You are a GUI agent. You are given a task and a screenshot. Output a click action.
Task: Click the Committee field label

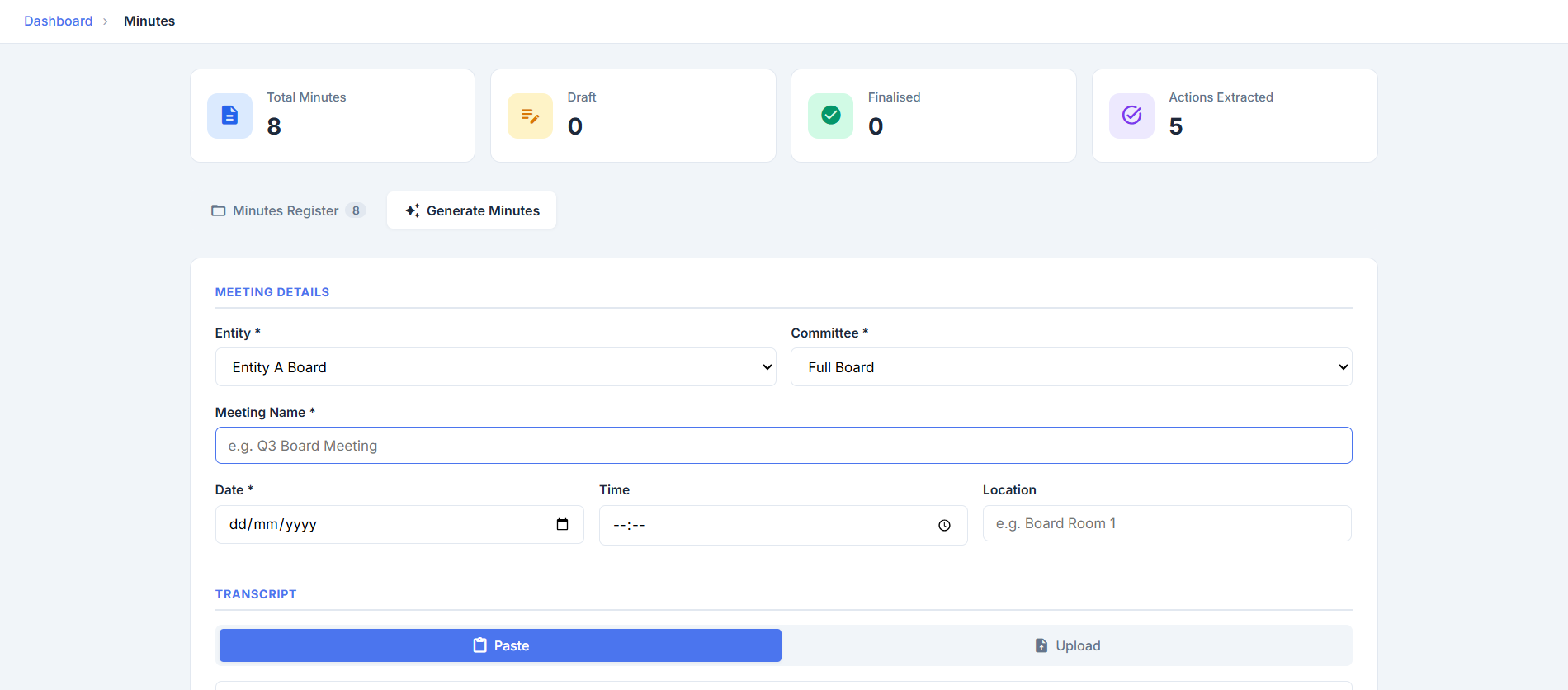829,333
